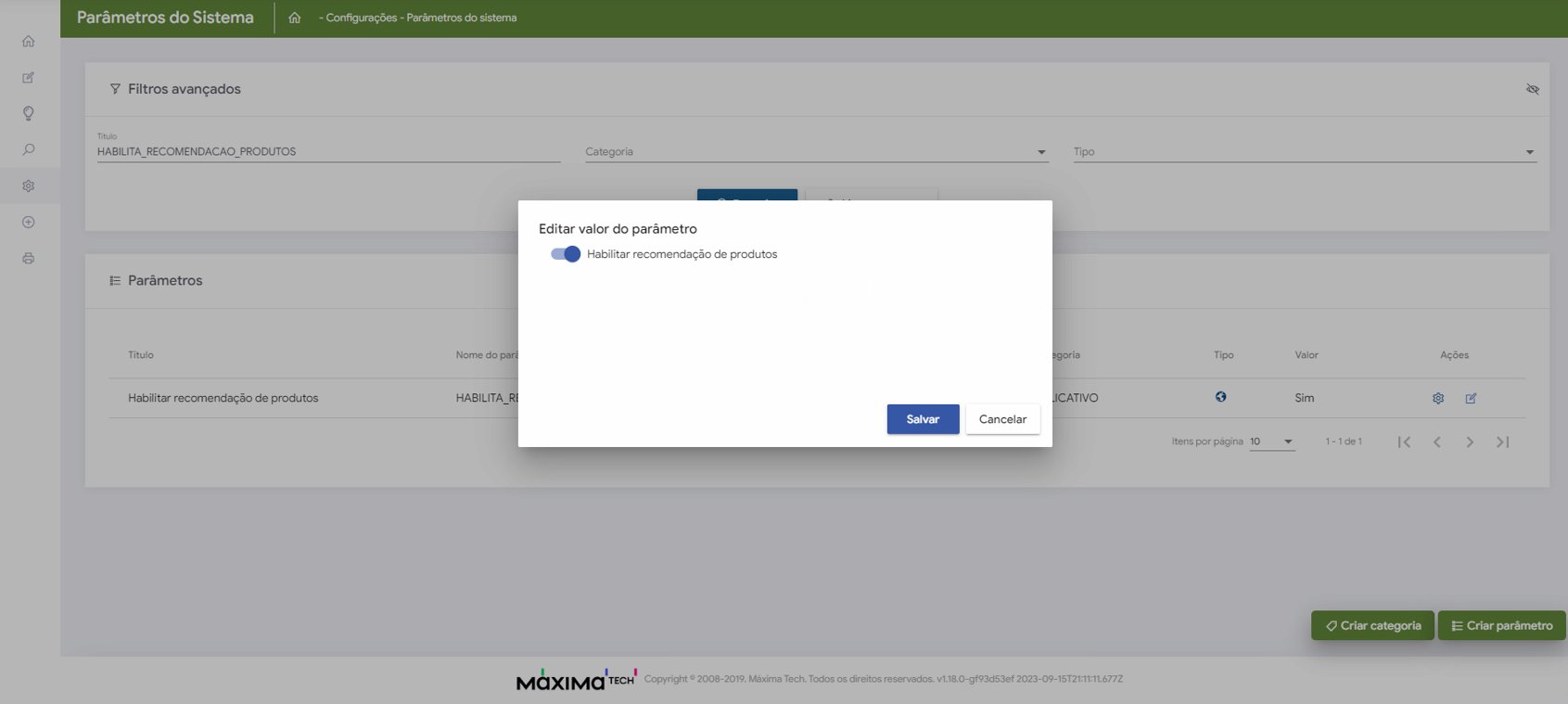The width and height of the screenshot is (1568, 704).
Task: Click the Criar parâmetro button
Action: pos(1502,625)
